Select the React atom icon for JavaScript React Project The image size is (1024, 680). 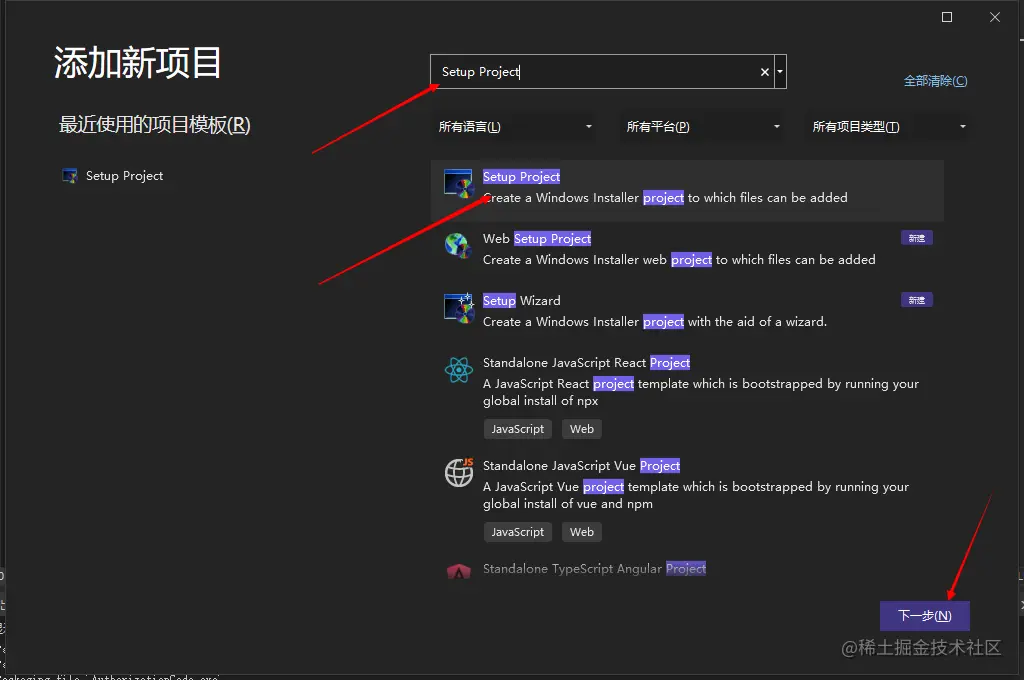tap(458, 371)
